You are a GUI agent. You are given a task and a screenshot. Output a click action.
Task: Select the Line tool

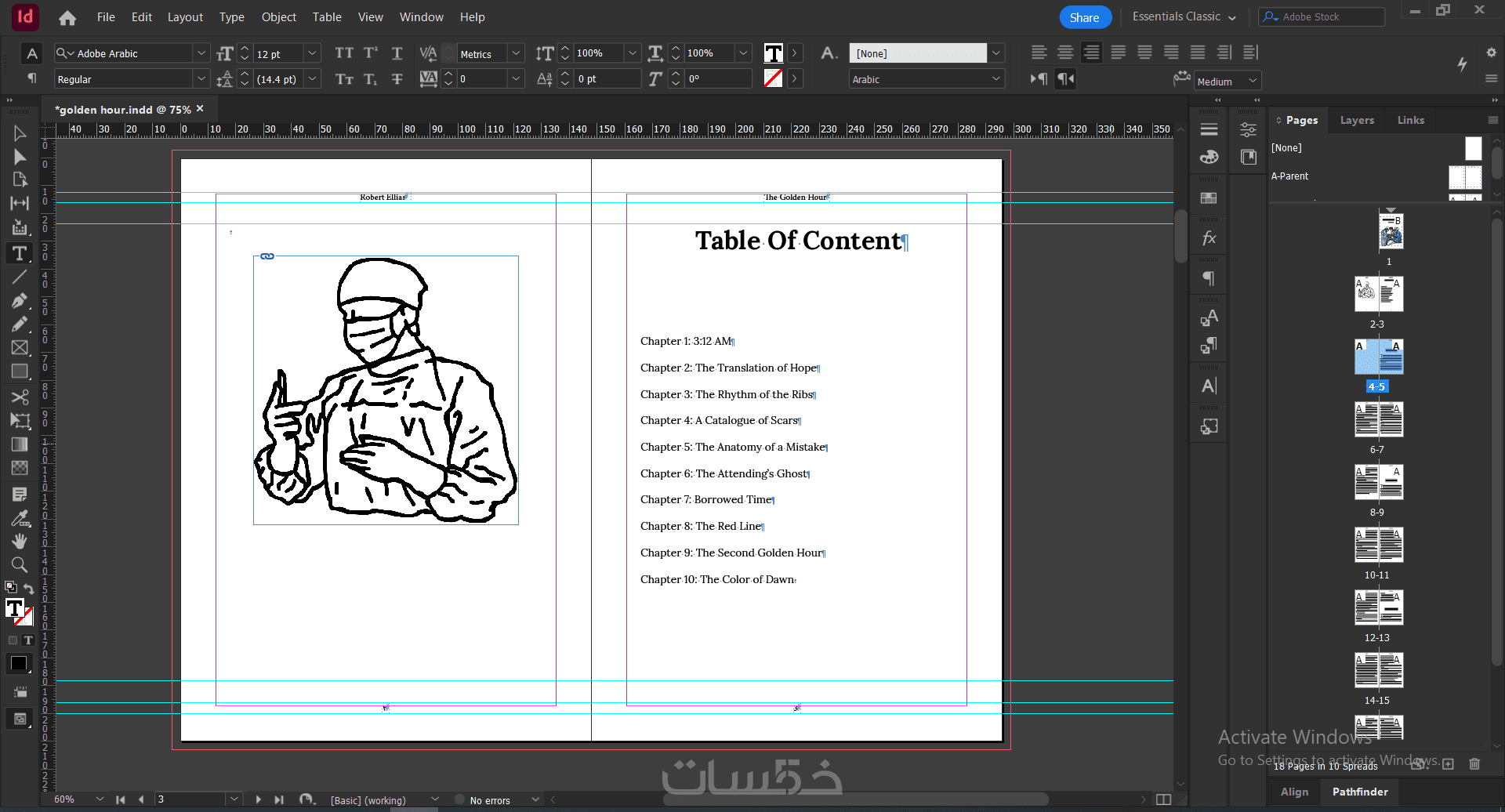pos(20,277)
